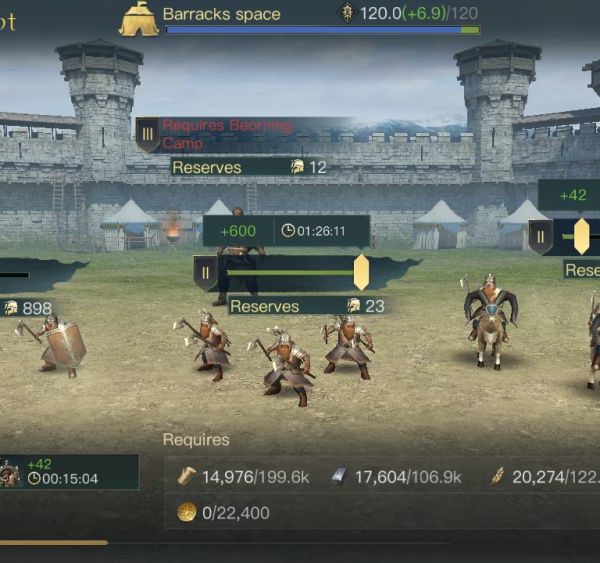Screen dimensions: 600x563
Task: Select the tier II badge on center slider
Action: 205,273
